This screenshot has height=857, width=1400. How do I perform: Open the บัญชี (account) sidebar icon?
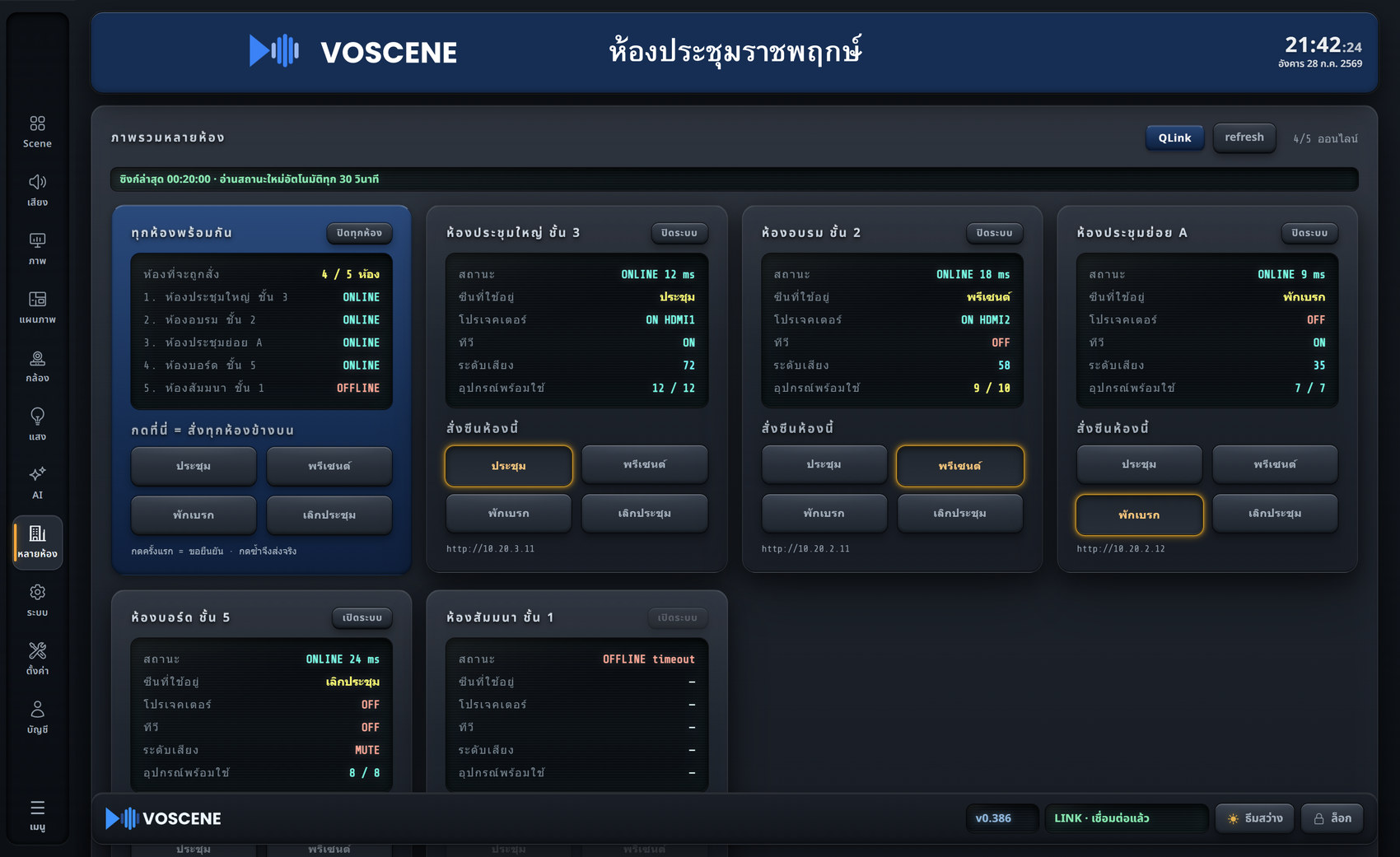coord(37,718)
